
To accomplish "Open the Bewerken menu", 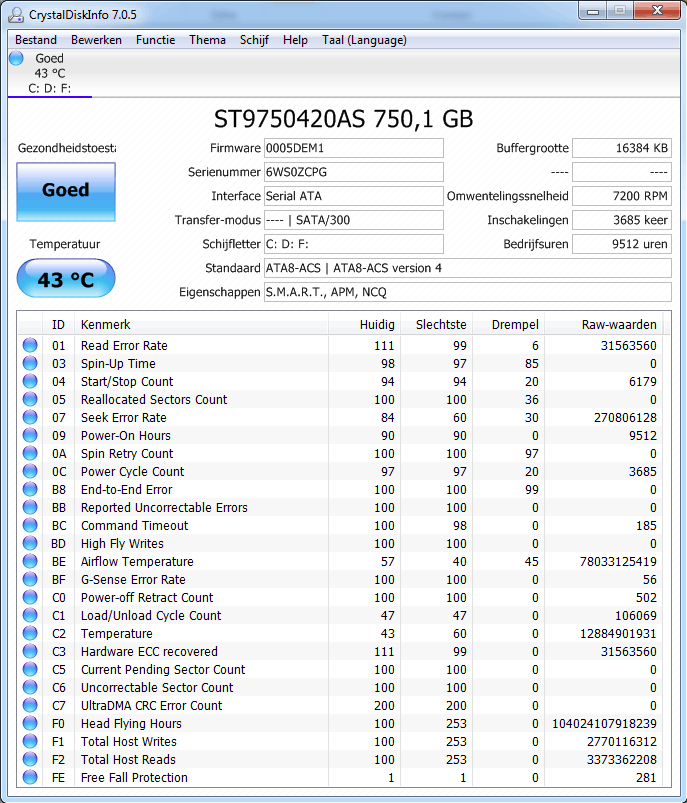I will [x=96, y=40].
